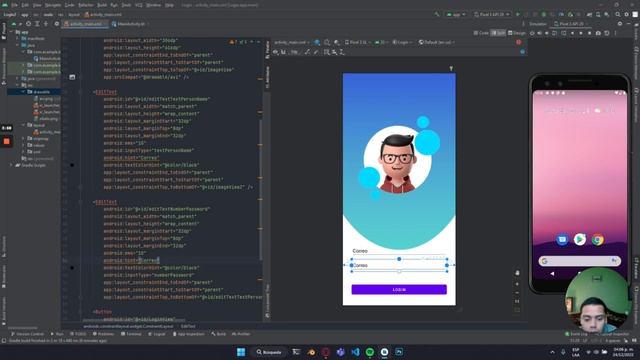Open the Logcat tool window
This screenshot has width=640, height=360.
coord(157,334)
